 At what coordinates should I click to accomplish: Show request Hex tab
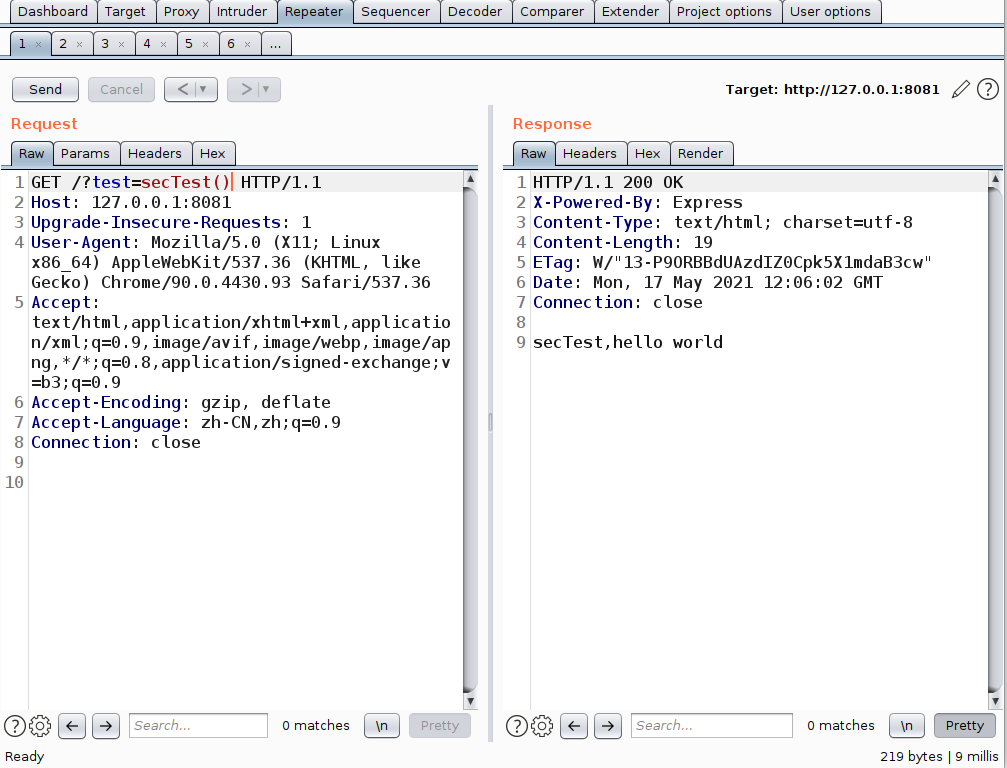click(x=213, y=153)
